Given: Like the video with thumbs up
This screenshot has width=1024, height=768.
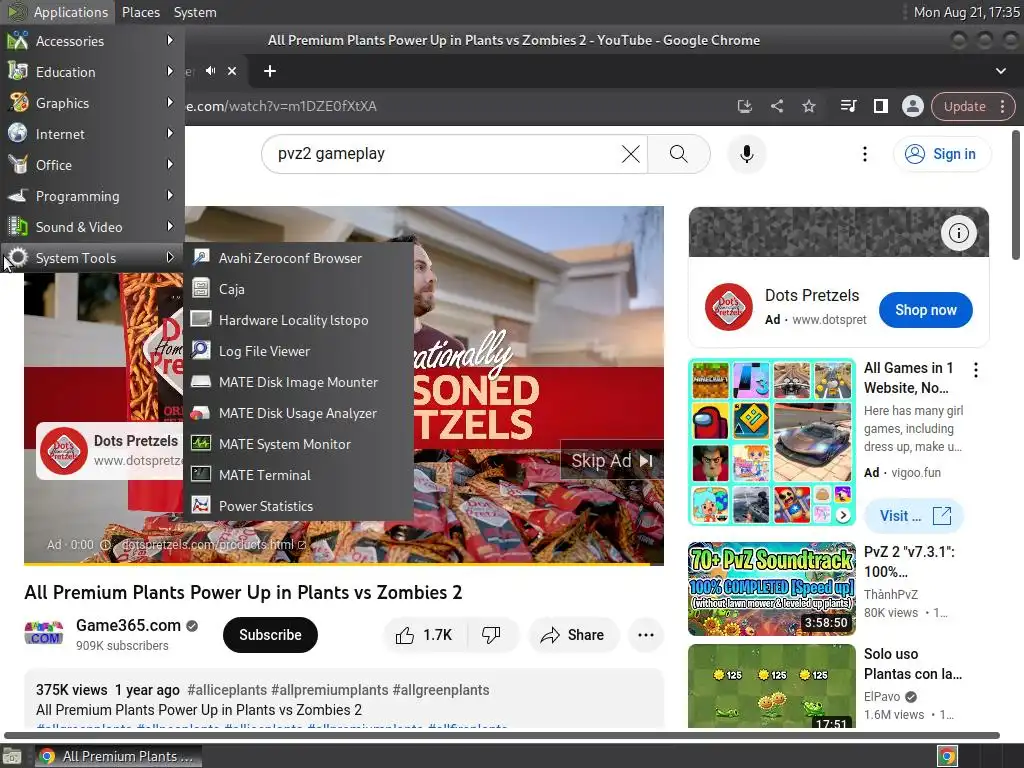Looking at the screenshot, I should [x=424, y=635].
